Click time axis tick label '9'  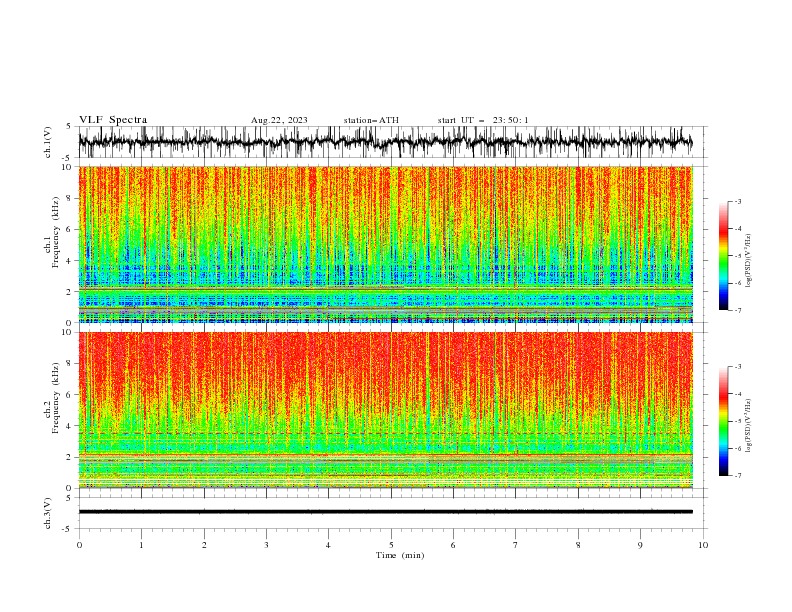(x=640, y=545)
